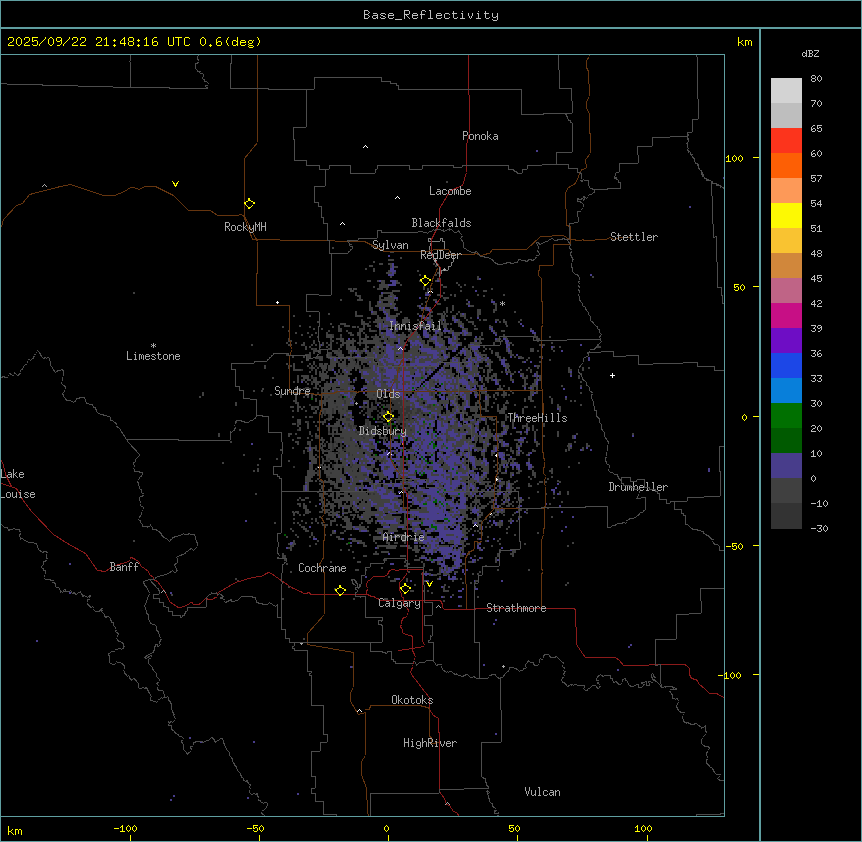This screenshot has width=862, height=842.
Task: Click the Ponoka city label
Action: tap(480, 136)
